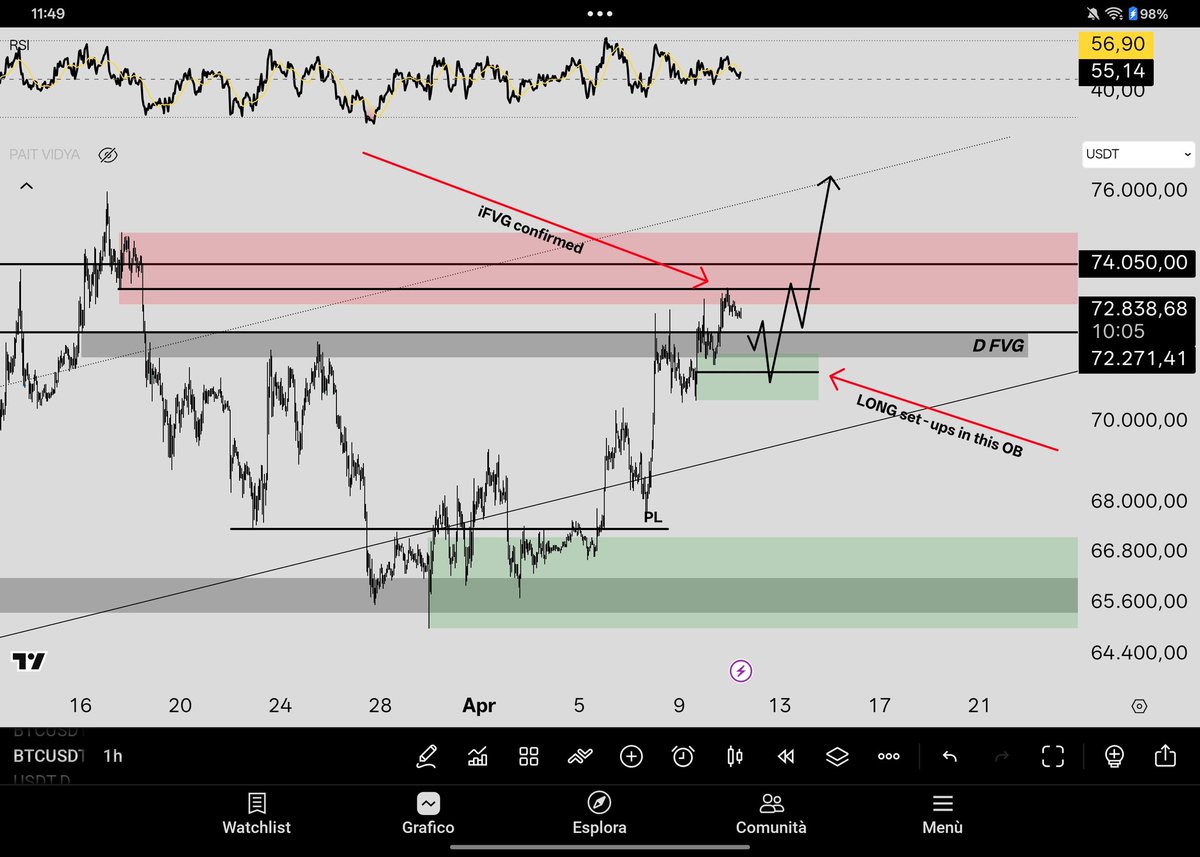Collapse indicator legend with chevron arrow
Screen dimensions: 1200x857
point(26,186)
